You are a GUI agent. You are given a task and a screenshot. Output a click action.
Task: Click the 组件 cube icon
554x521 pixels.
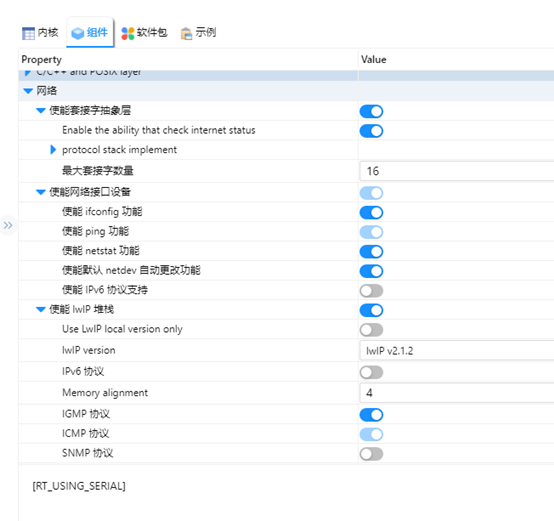coord(77,34)
